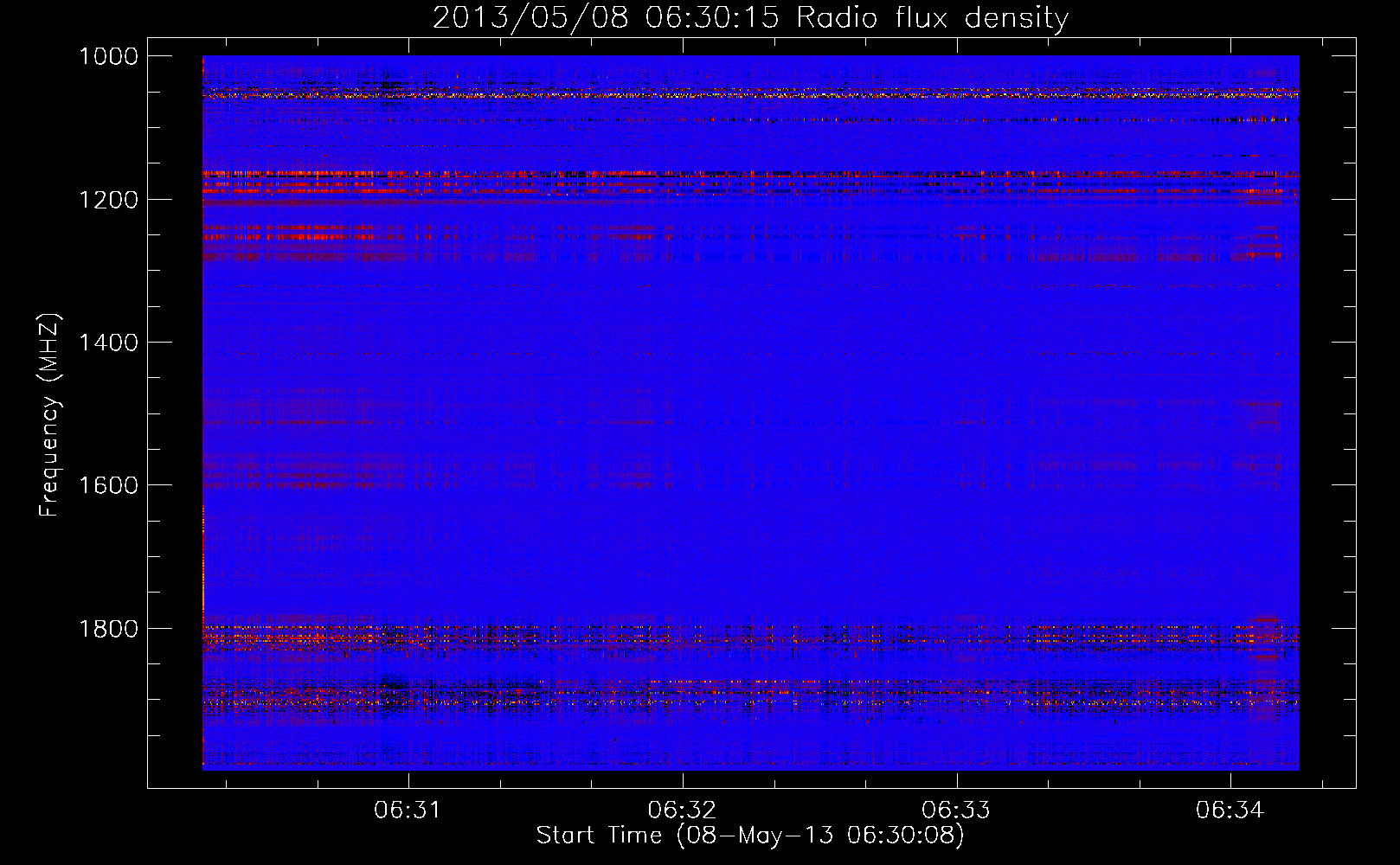Click the "Start Time (08-May-13 06:30:08)" axis label

pyautogui.click(x=750, y=836)
